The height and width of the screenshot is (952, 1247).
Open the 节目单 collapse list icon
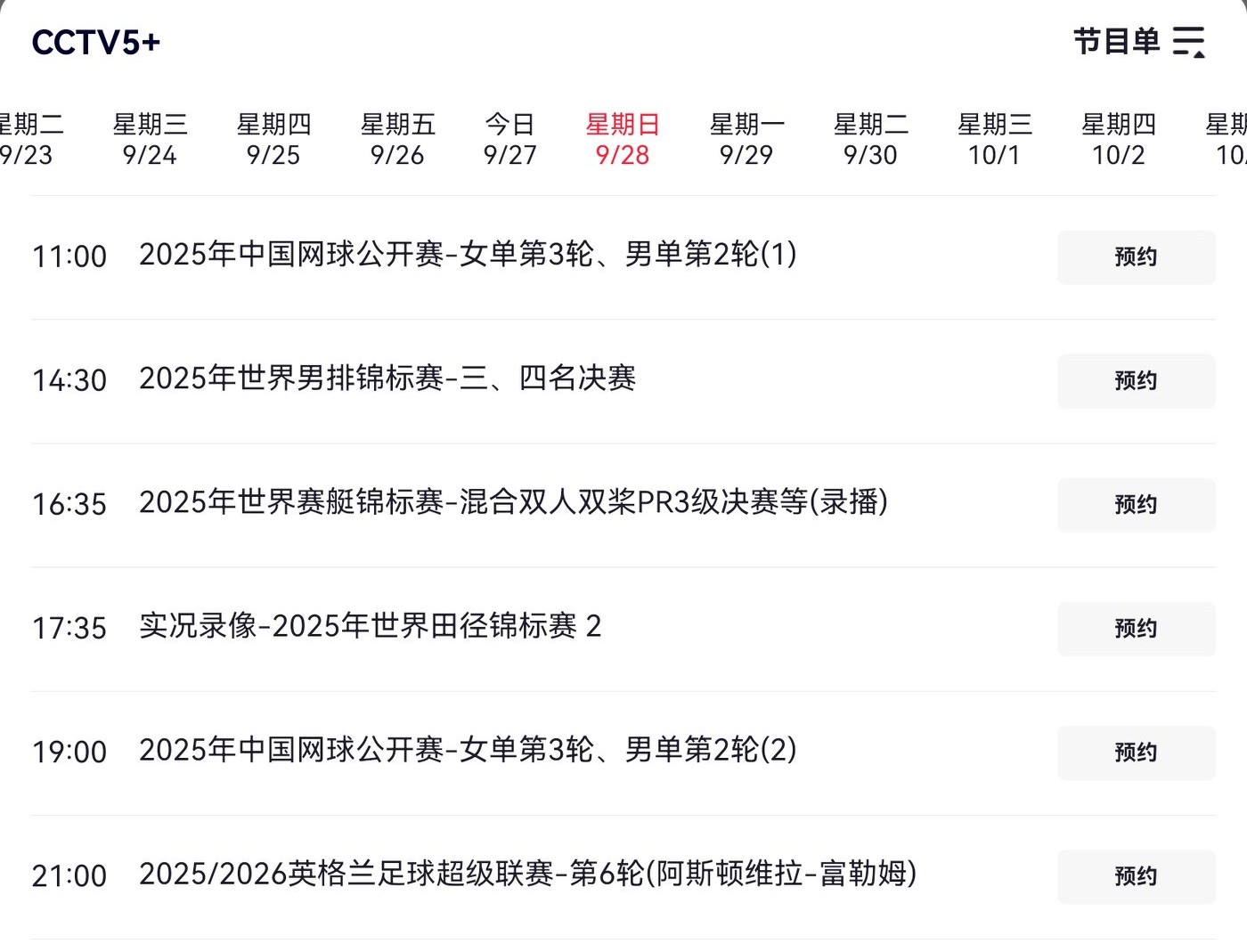pyautogui.click(x=1189, y=42)
